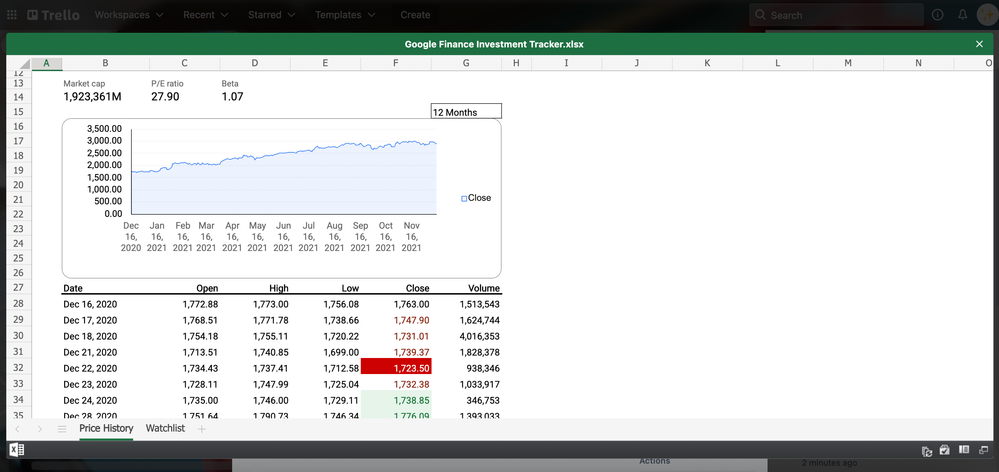Click the red highlighted 1,723.50 cell

point(396,368)
